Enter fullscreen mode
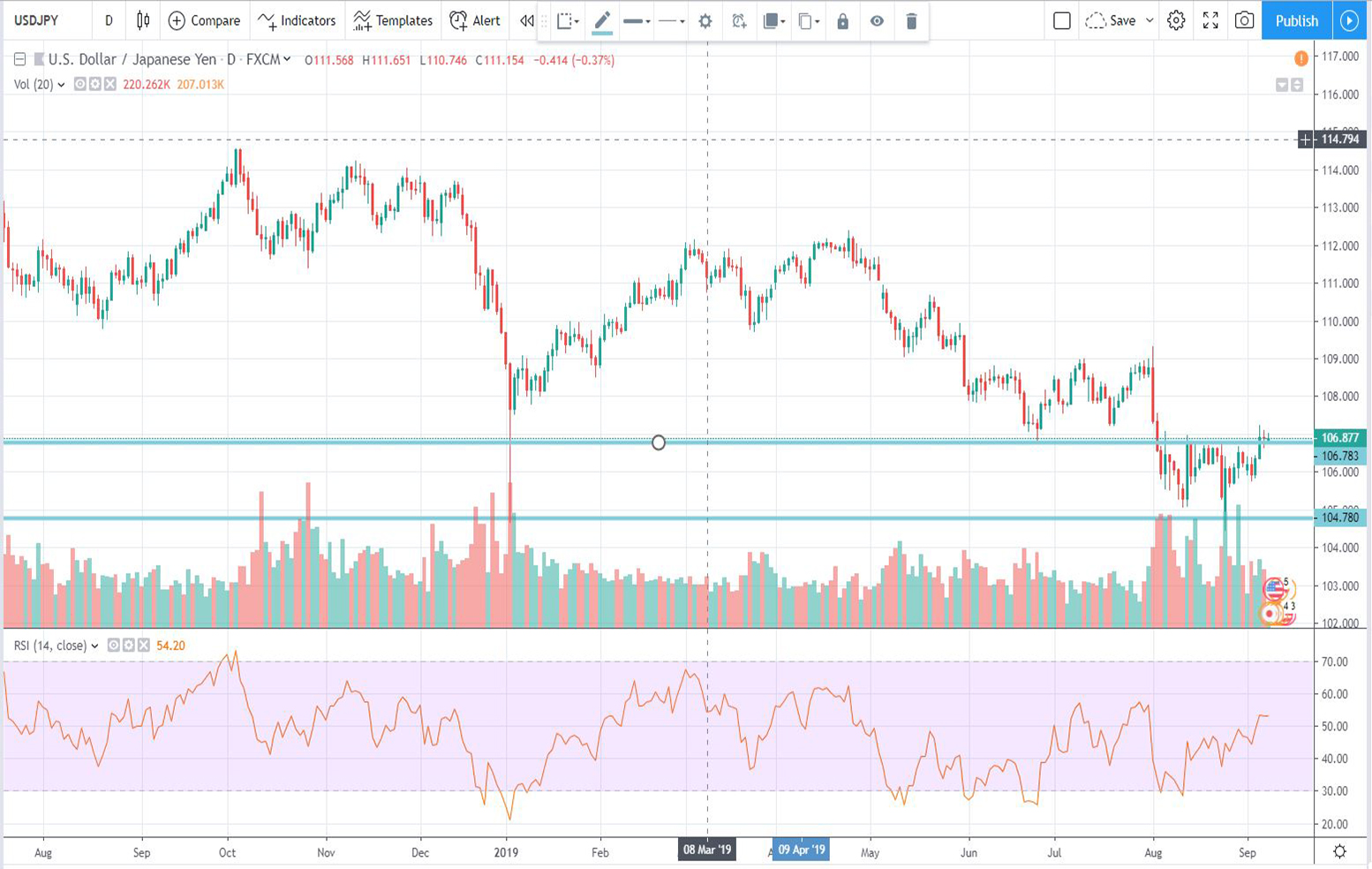This screenshot has height=869, width=1372. tap(1210, 20)
